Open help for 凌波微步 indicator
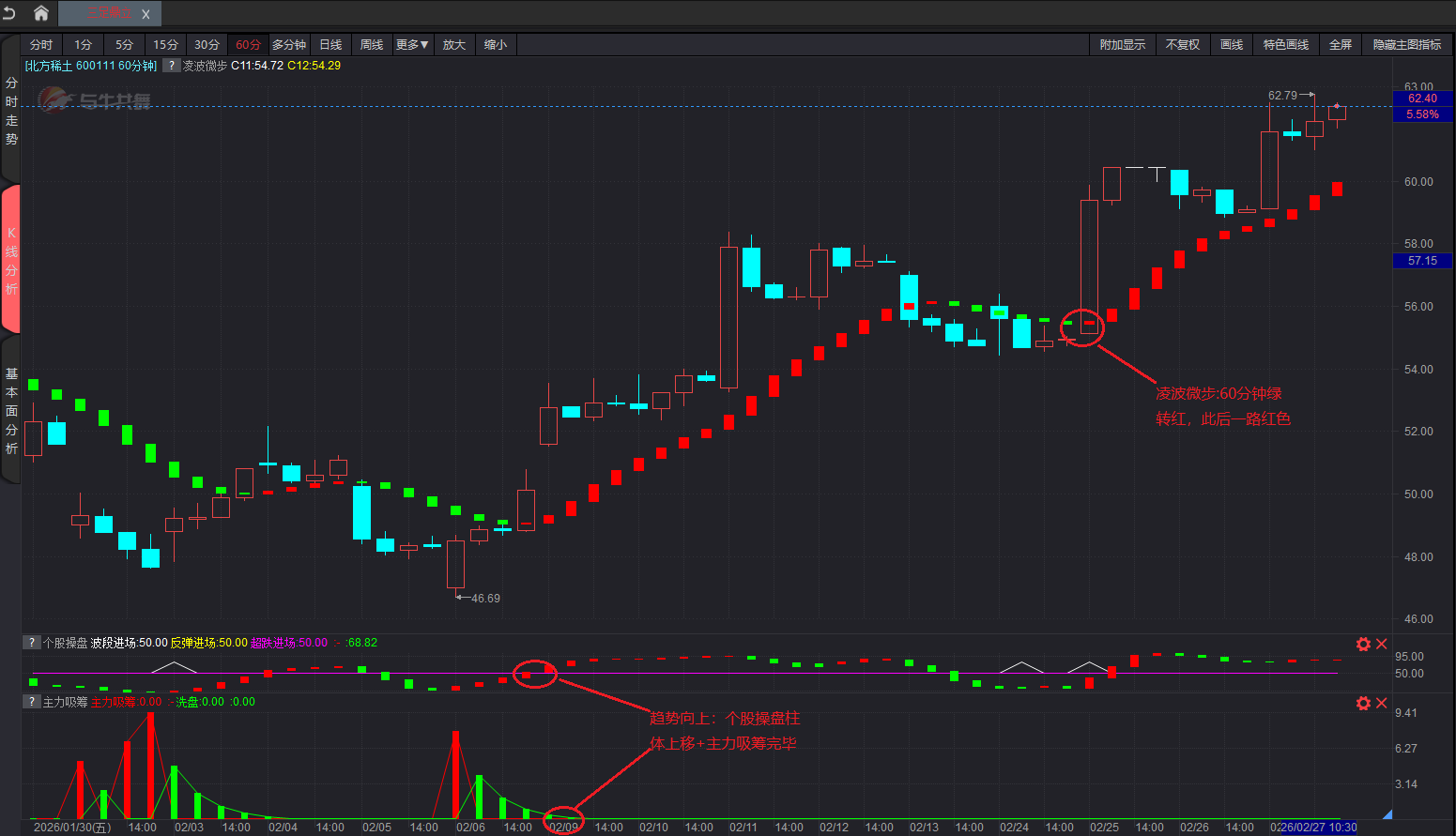Screen dimensions: 1456x836 172,66
